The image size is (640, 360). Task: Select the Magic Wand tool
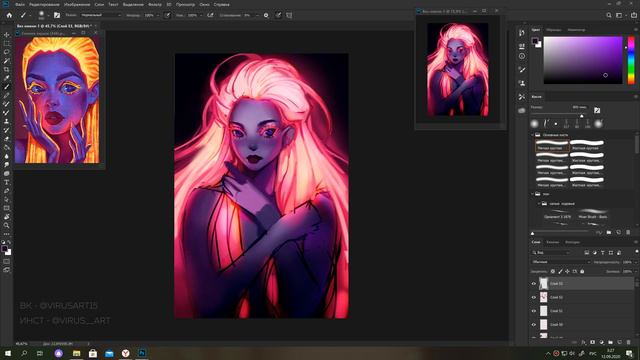7,61
